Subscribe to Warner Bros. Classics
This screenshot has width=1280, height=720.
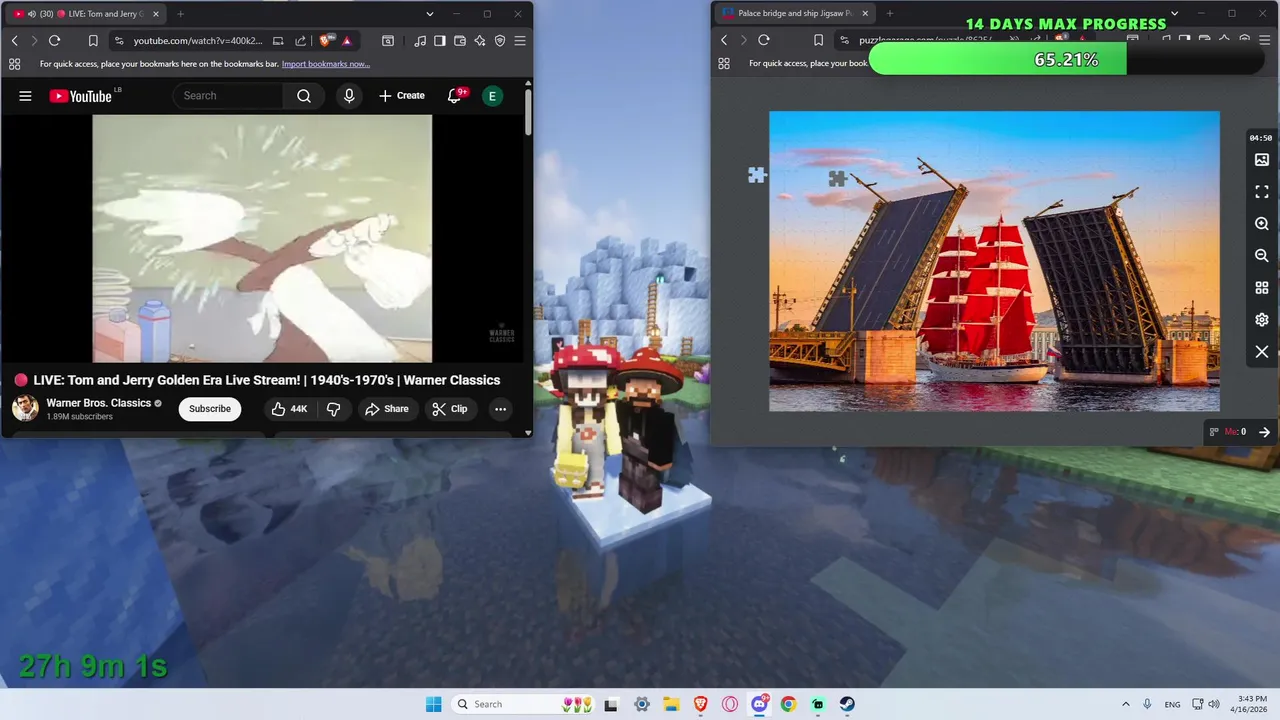210,409
